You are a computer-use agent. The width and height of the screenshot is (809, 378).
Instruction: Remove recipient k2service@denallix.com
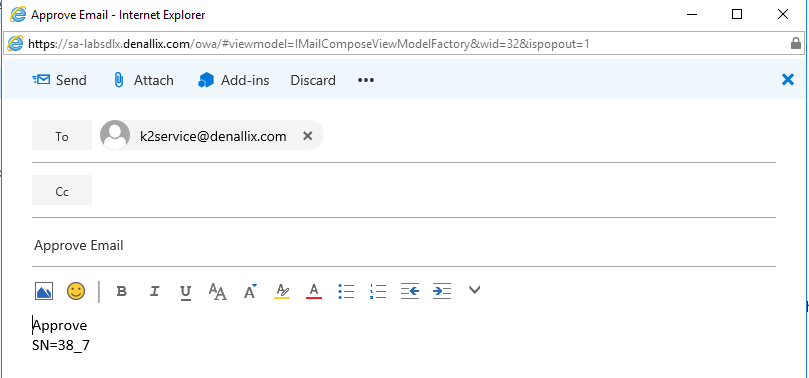click(308, 136)
